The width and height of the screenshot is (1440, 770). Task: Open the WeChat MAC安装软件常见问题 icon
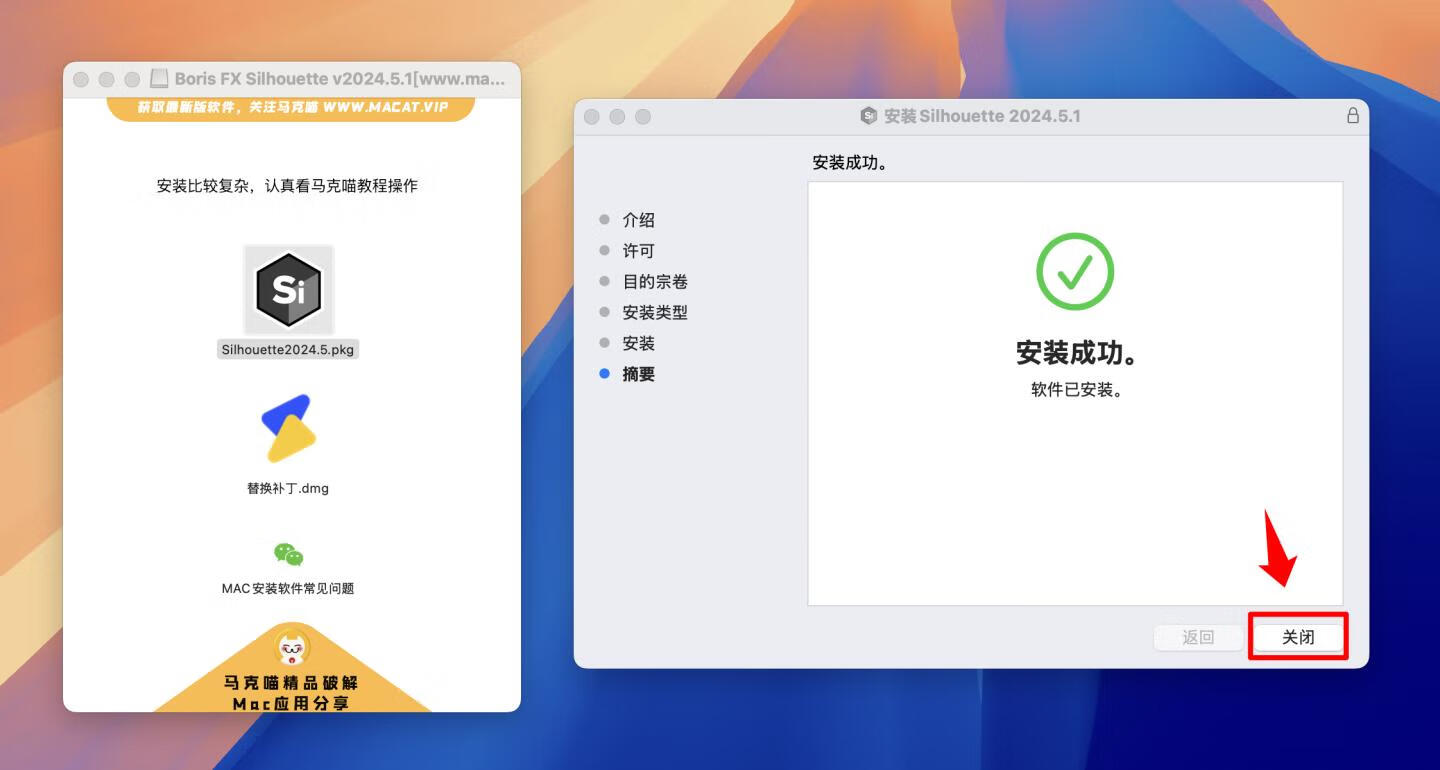tap(288, 554)
